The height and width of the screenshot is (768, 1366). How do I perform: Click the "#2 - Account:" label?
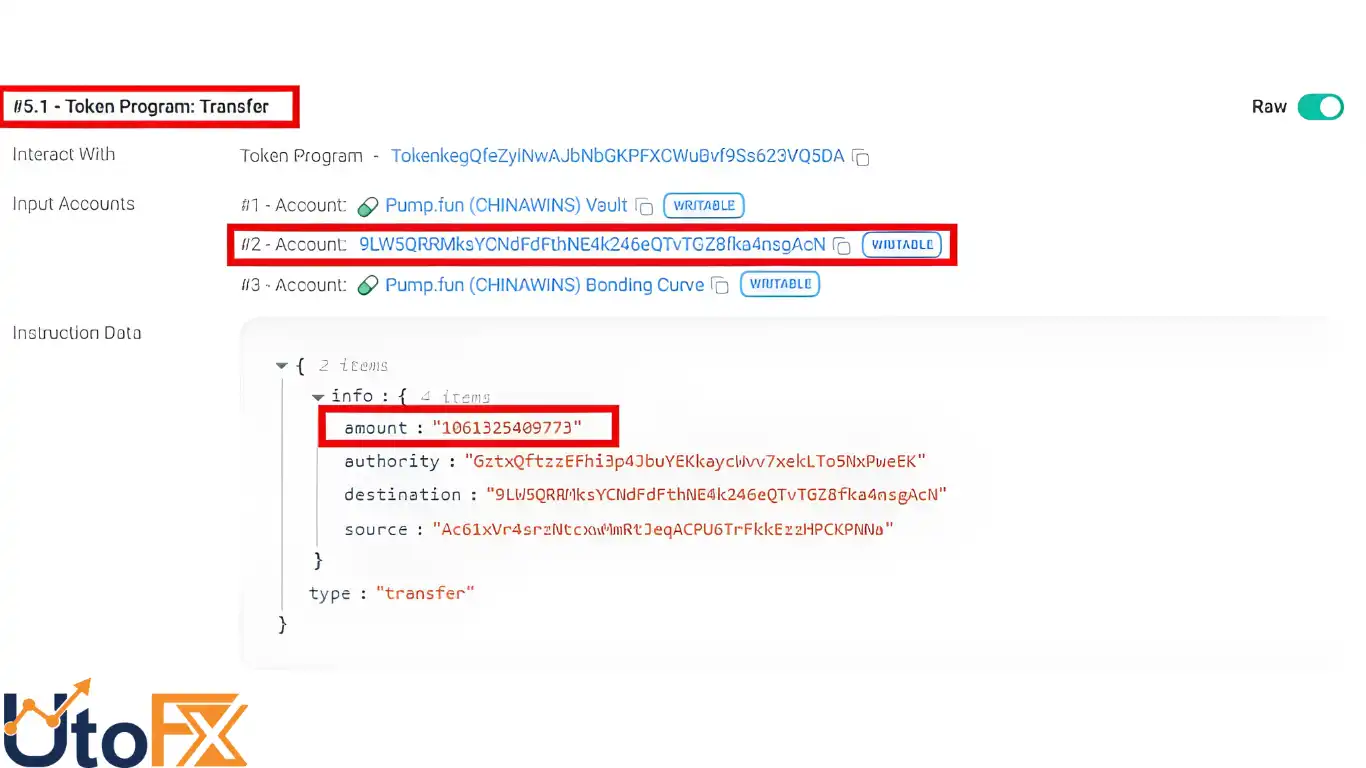tap(293, 244)
